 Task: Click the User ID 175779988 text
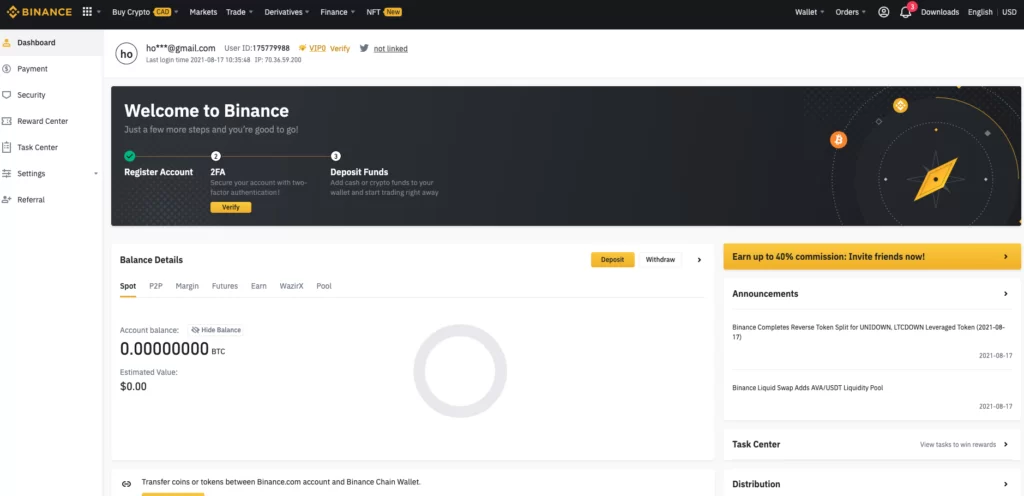click(257, 48)
